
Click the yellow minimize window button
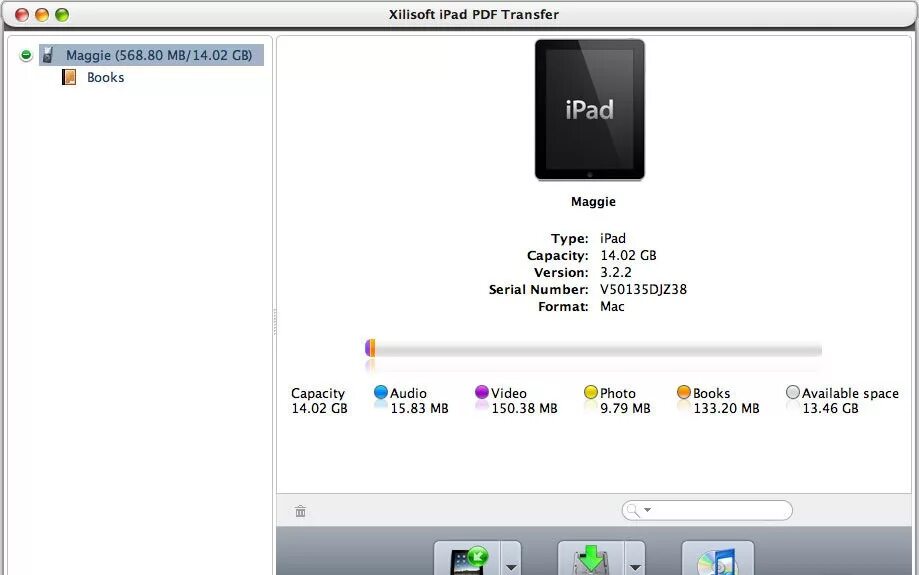click(42, 15)
